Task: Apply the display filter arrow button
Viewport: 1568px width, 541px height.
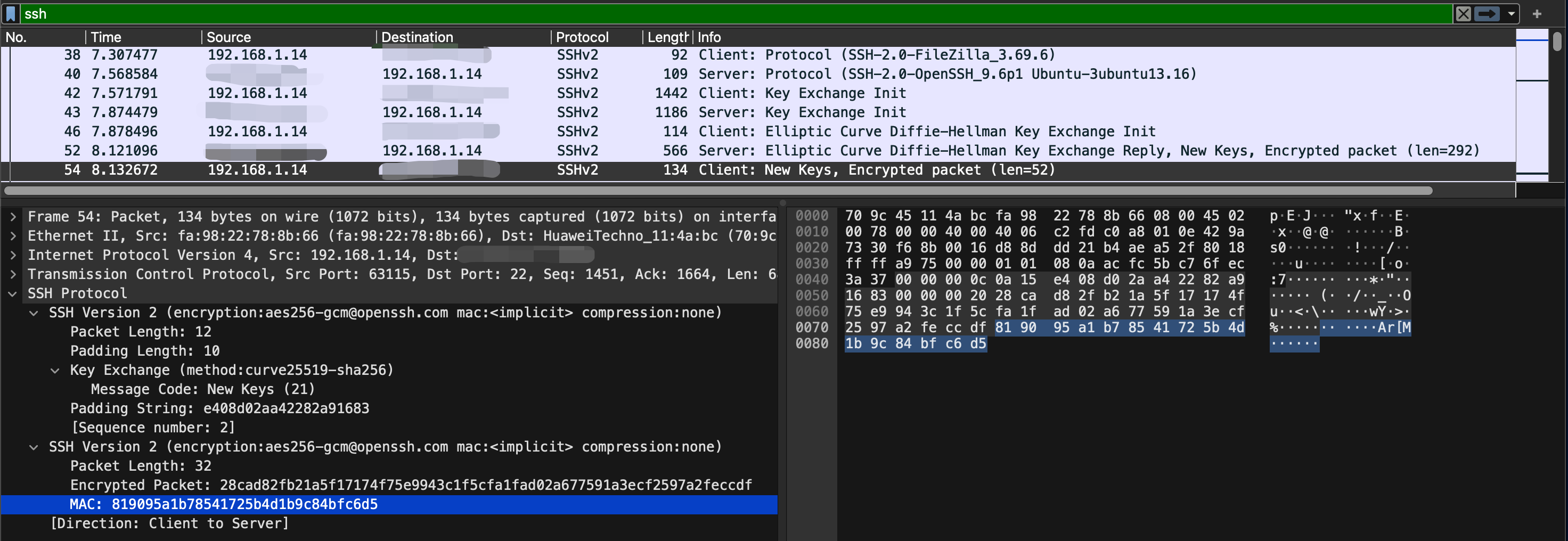Action: (1487, 13)
